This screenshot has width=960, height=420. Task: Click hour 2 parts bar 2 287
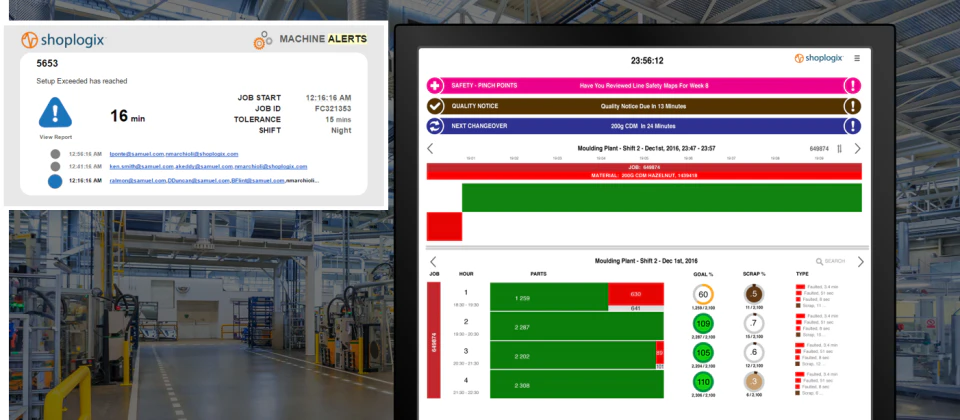[x=577, y=326]
